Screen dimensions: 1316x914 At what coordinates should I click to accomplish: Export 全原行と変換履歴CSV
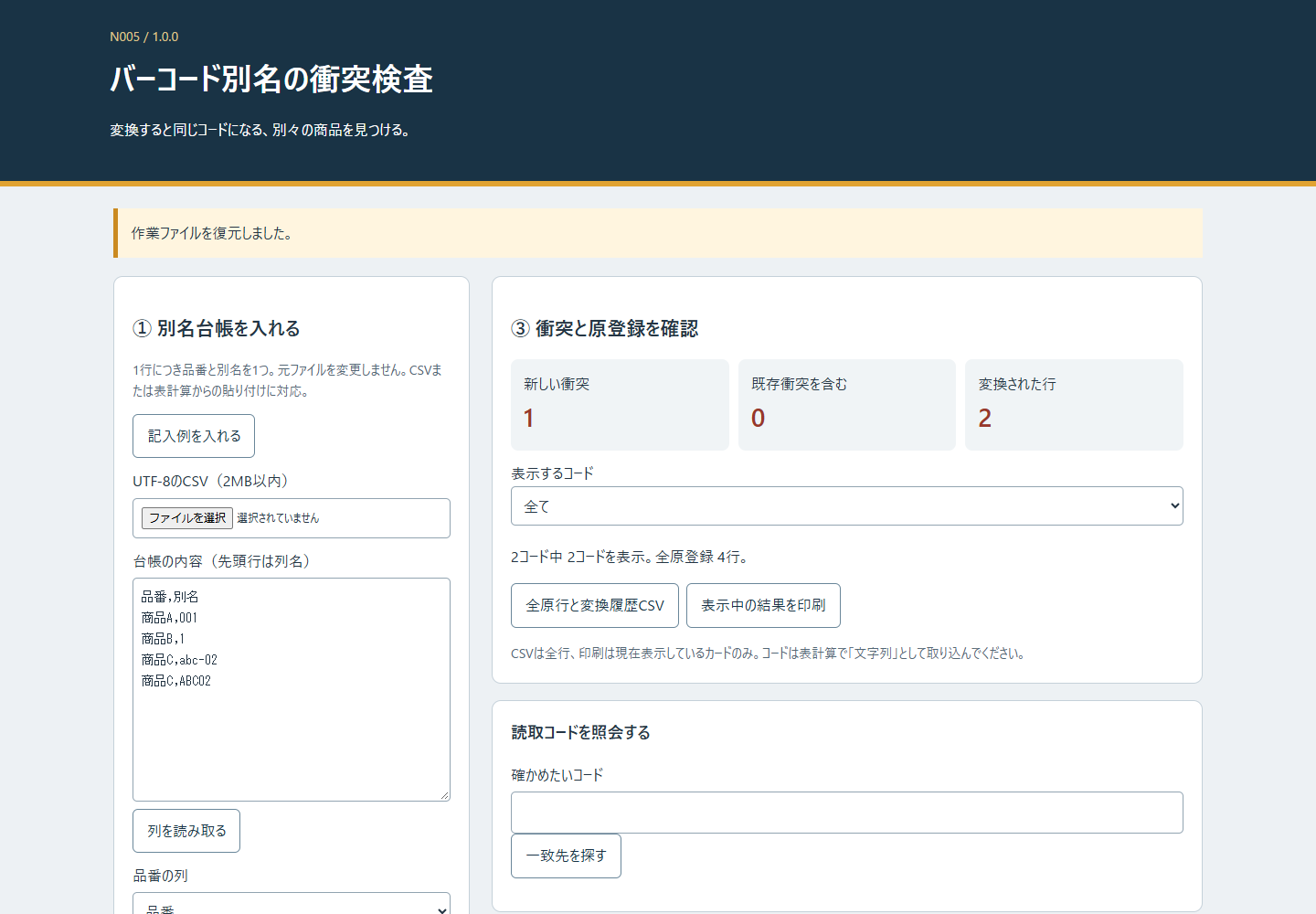point(595,605)
